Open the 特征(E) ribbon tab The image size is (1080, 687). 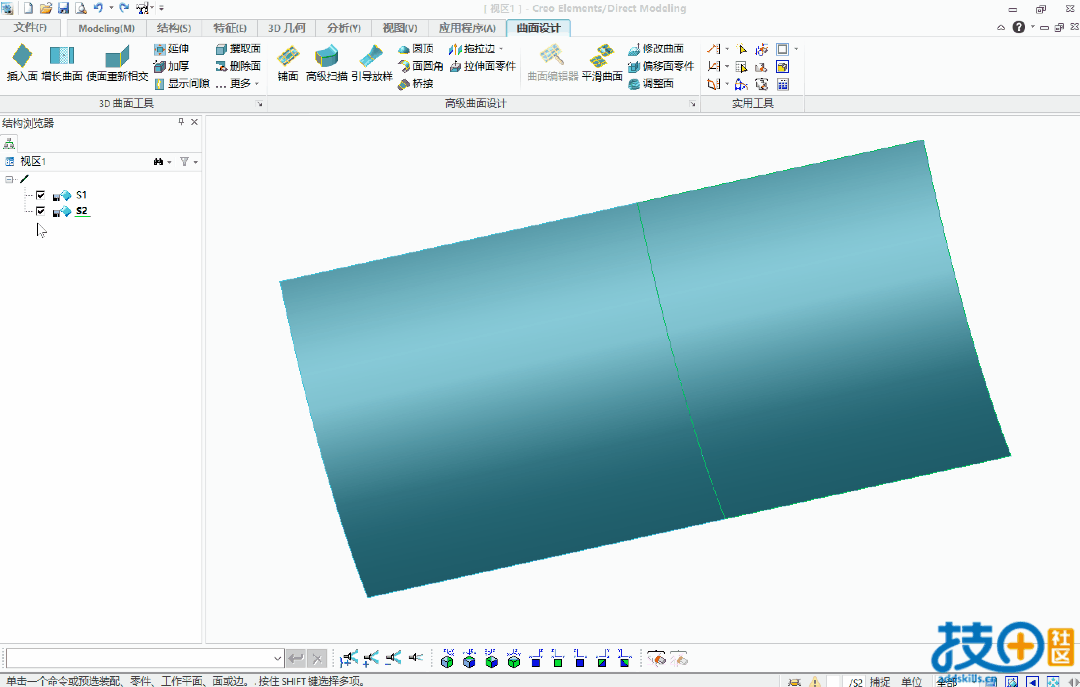(x=230, y=28)
